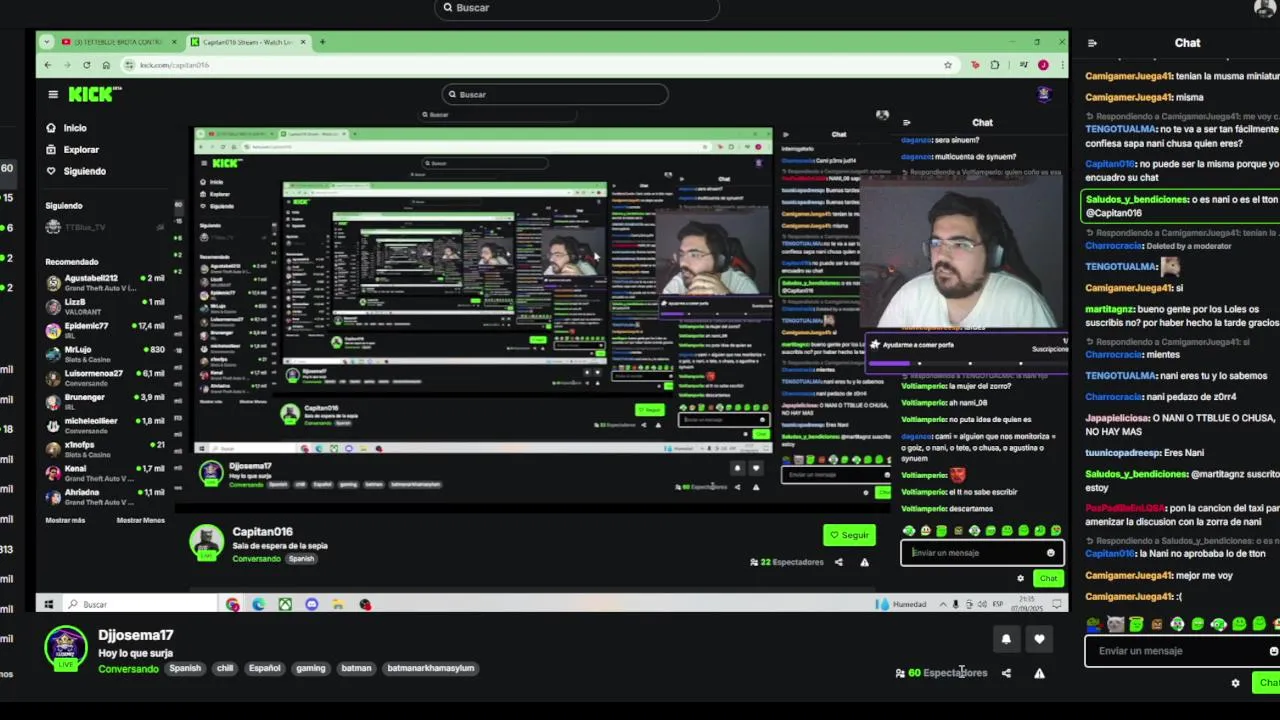Image resolution: width=1280 pixels, height=720 pixels.
Task: Collapse the outer Chat panel with the arrow icon
Action: pyautogui.click(x=1092, y=43)
